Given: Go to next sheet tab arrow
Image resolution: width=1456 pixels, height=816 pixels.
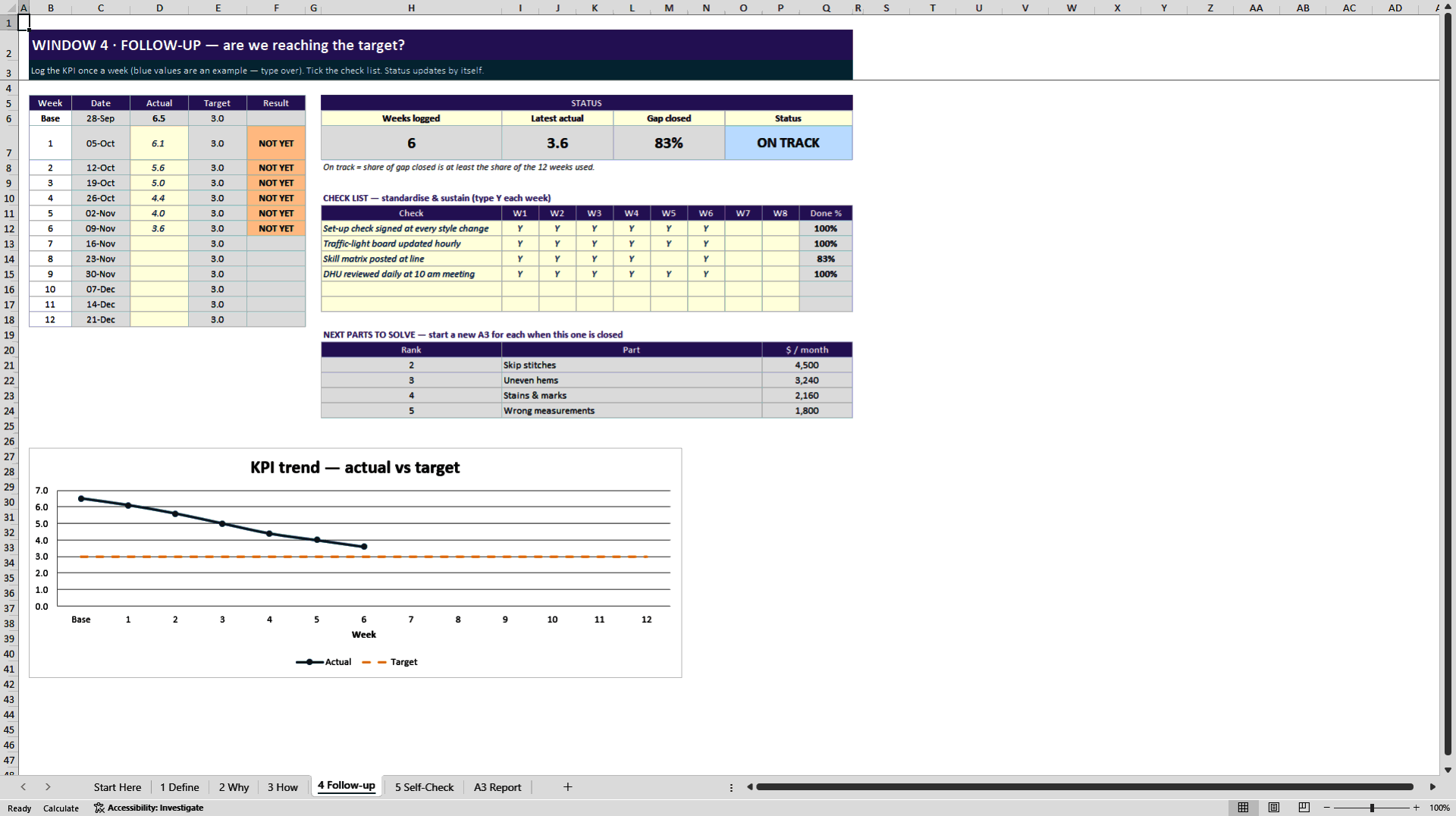Looking at the screenshot, I should click(x=48, y=787).
